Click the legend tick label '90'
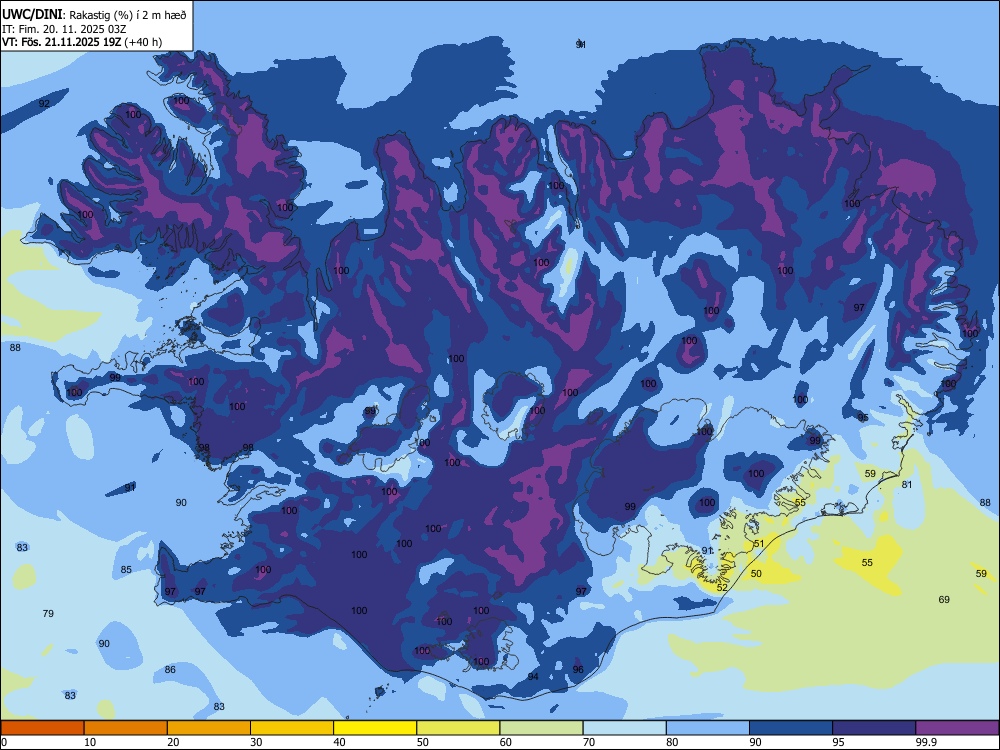1000x750 pixels. point(756,742)
